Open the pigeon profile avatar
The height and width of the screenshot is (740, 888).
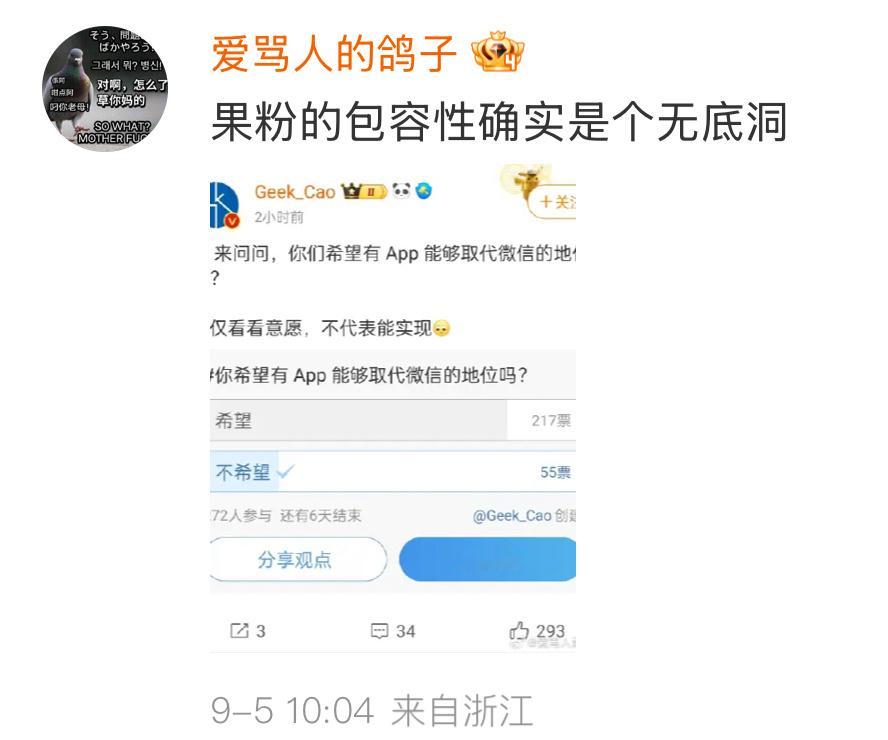coord(105,88)
